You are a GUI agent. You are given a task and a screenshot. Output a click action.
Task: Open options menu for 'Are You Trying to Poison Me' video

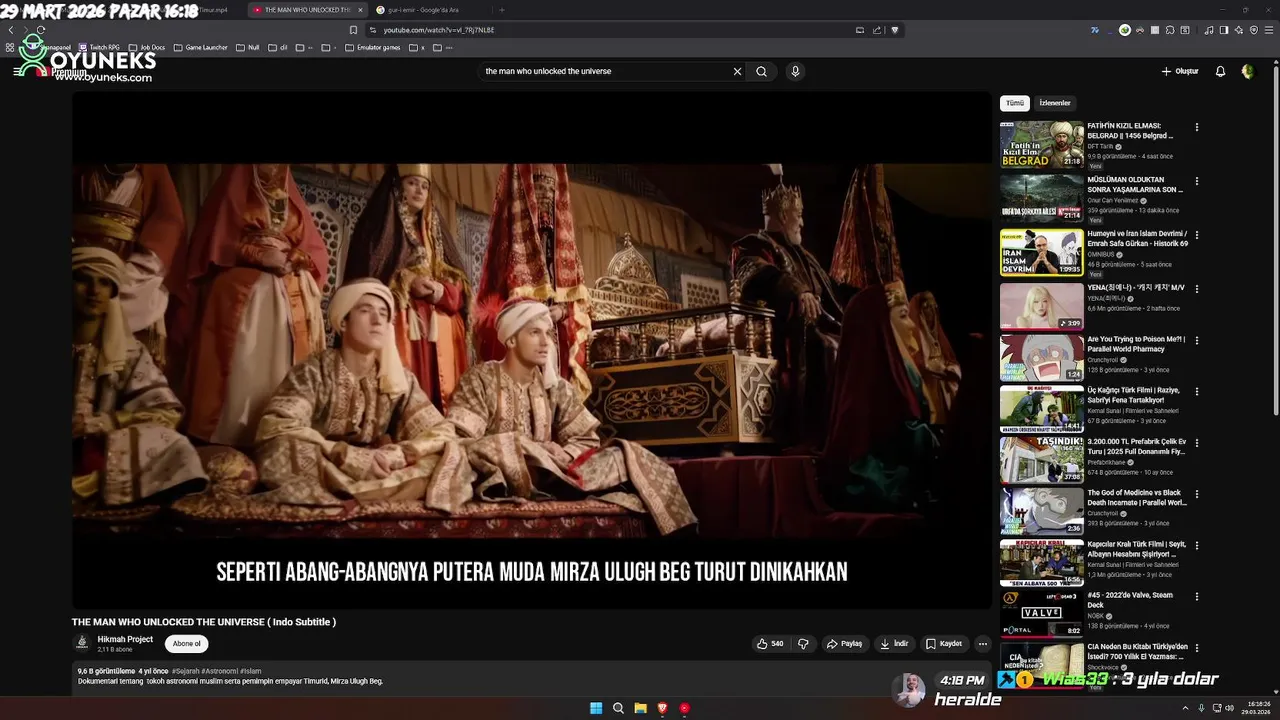click(x=1197, y=340)
